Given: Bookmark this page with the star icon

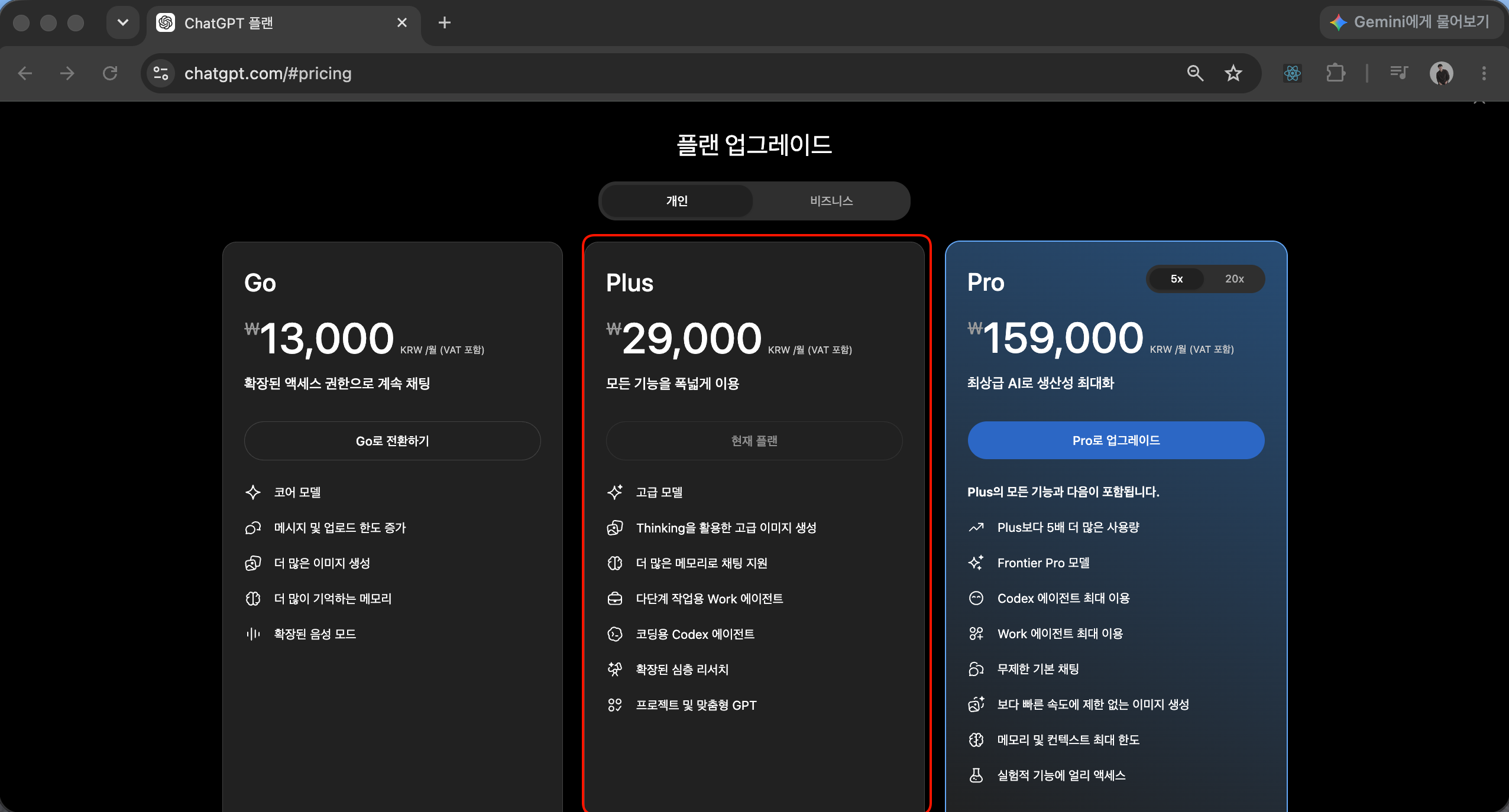Looking at the screenshot, I should (x=1233, y=73).
